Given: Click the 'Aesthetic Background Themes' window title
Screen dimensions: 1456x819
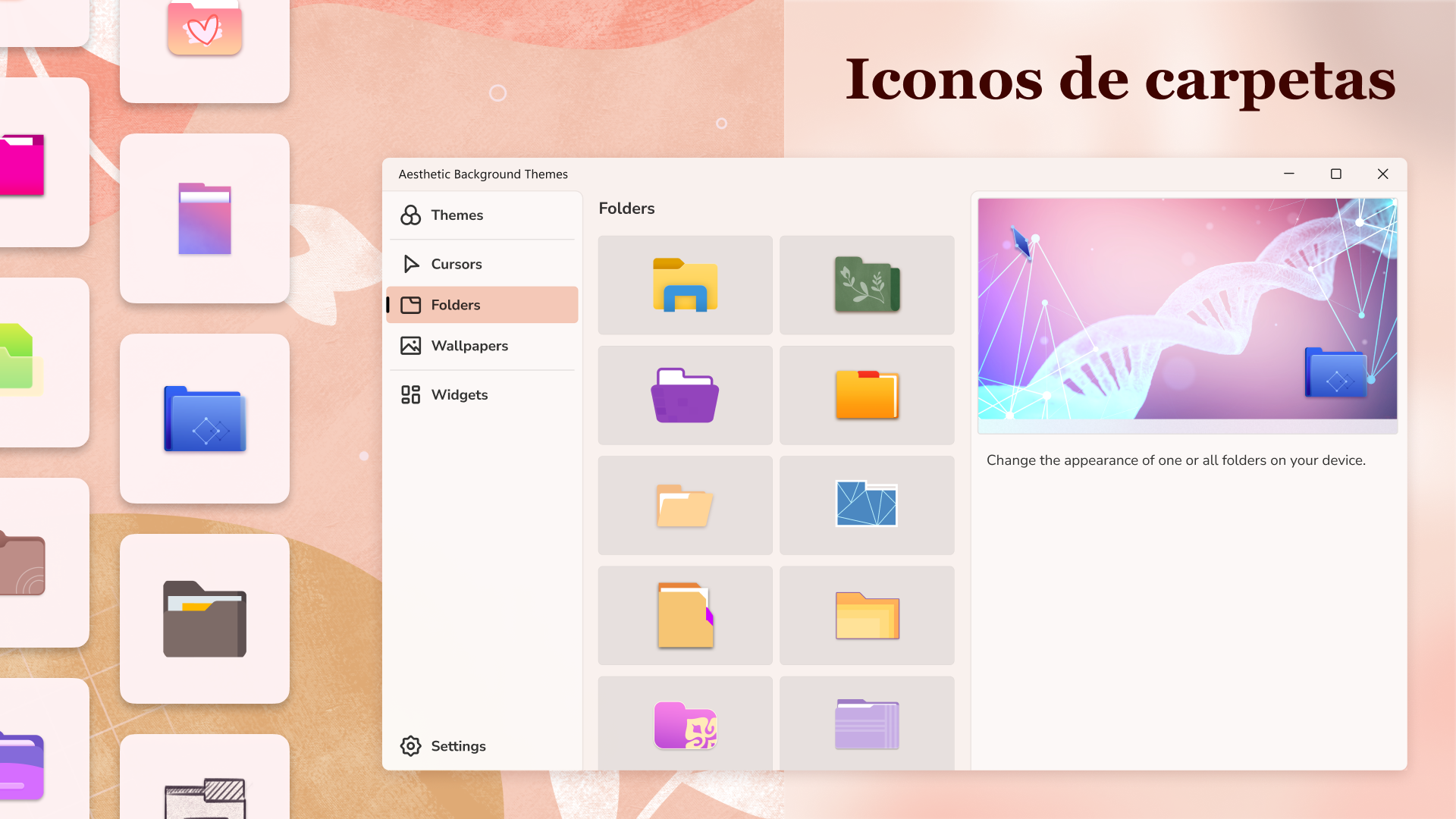Looking at the screenshot, I should click(483, 174).
